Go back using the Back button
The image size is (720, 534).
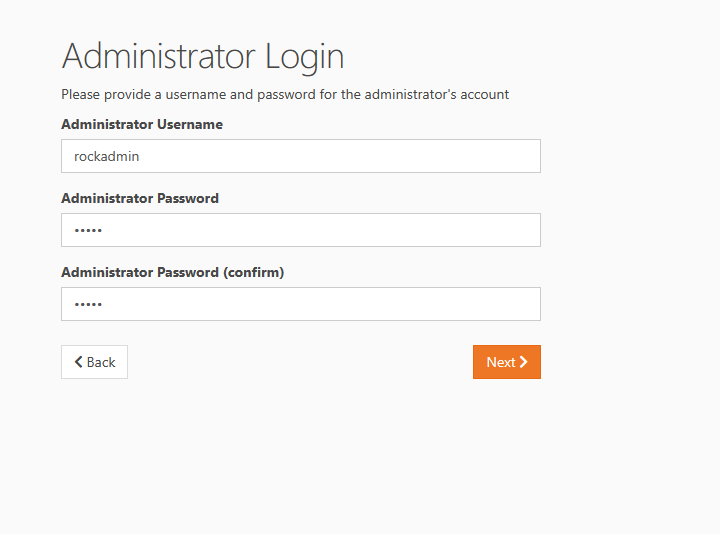point(94,362)
